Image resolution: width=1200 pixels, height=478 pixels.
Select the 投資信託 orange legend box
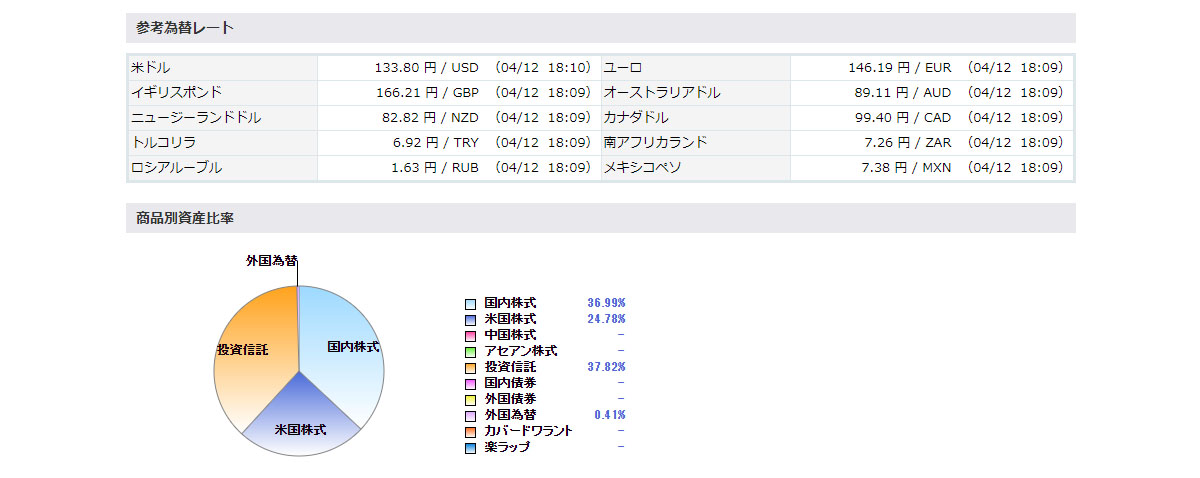pos(470,367)
